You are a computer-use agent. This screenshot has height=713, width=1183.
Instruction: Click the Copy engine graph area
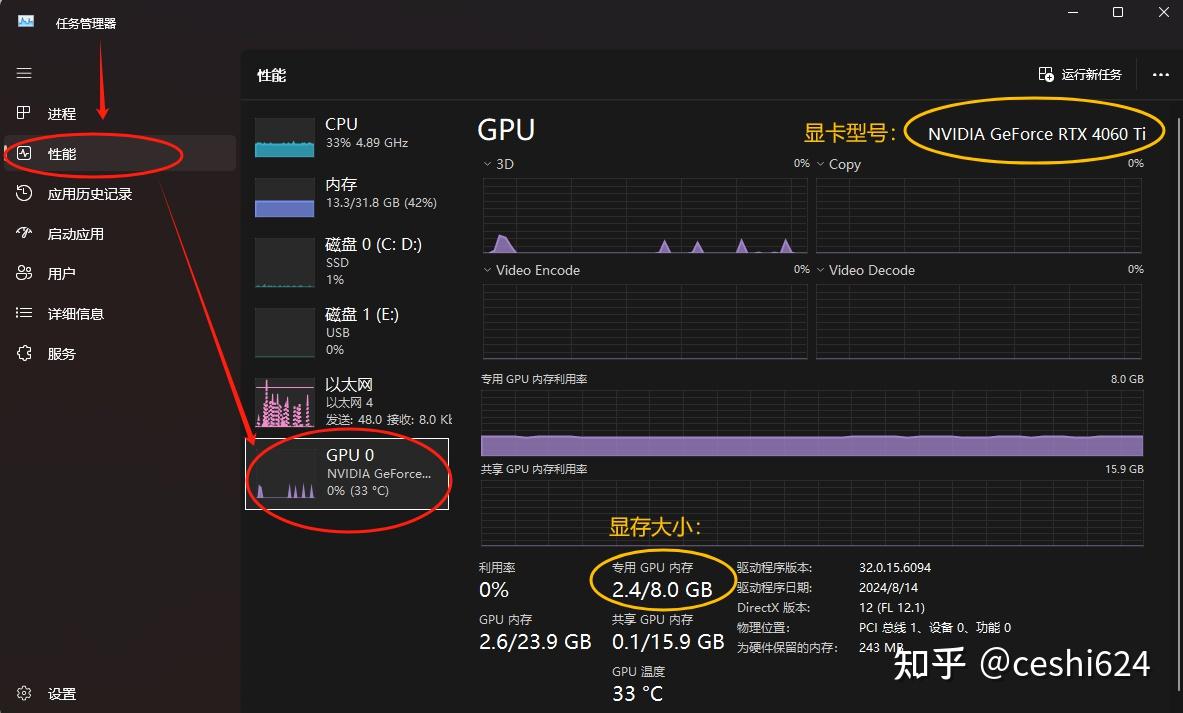coord(979,216)
